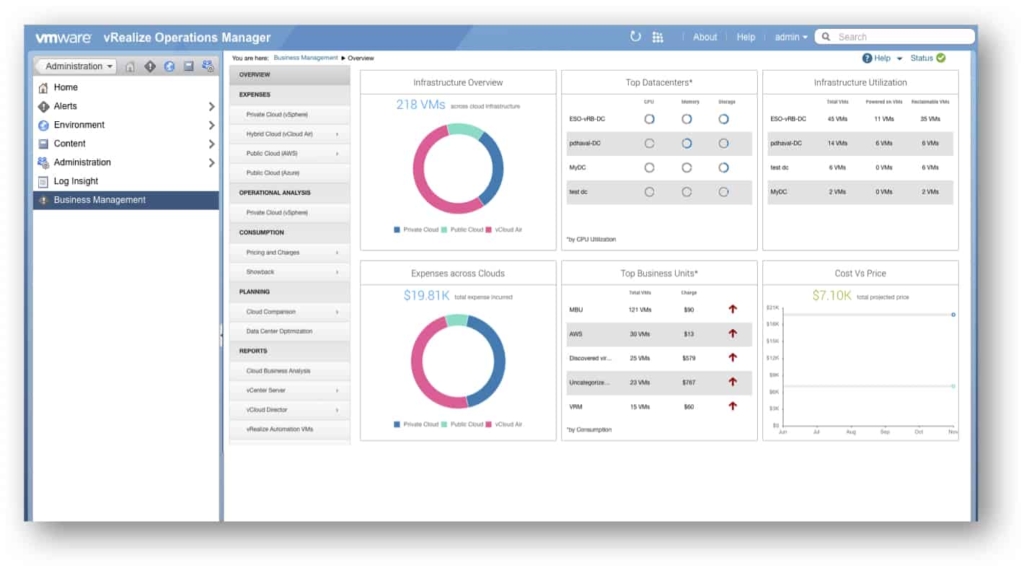Open the Administration dropdown in left panel
The height and width of the screenshot is (568, 1024).
tap(78, 67)
